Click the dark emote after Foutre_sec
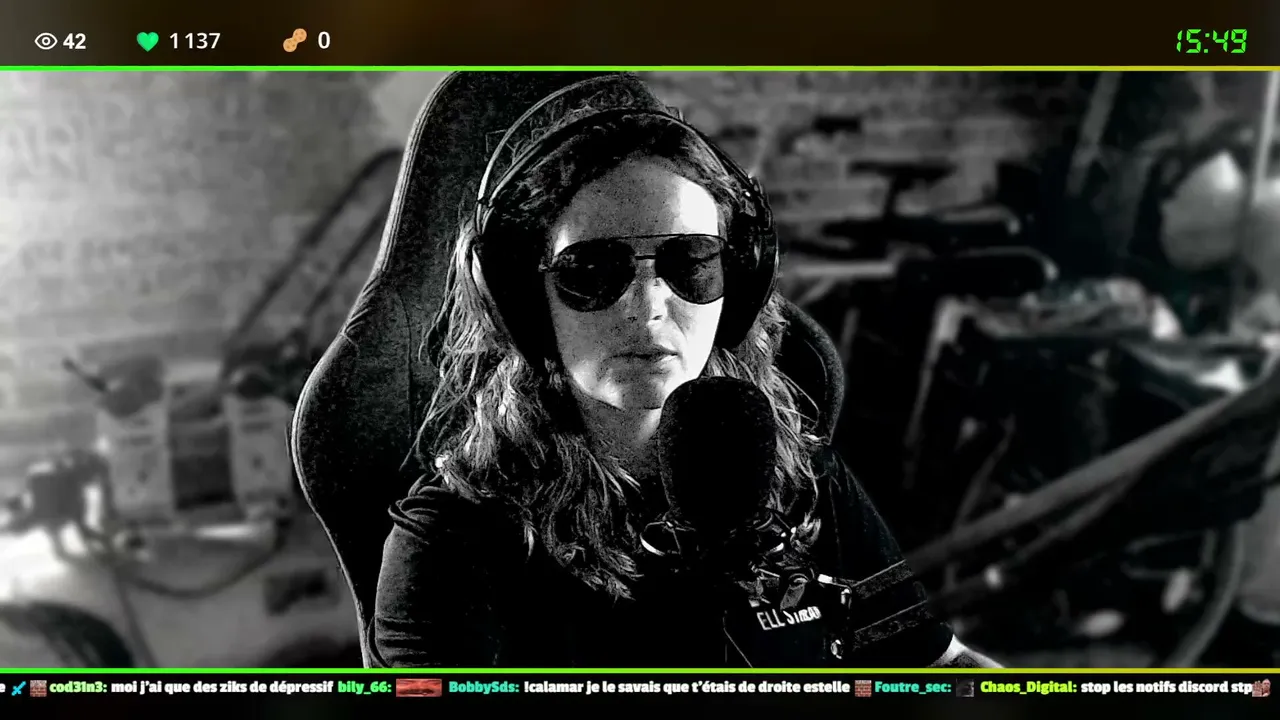This screenshot has height=720, width=1280. (x=965, y=688)
